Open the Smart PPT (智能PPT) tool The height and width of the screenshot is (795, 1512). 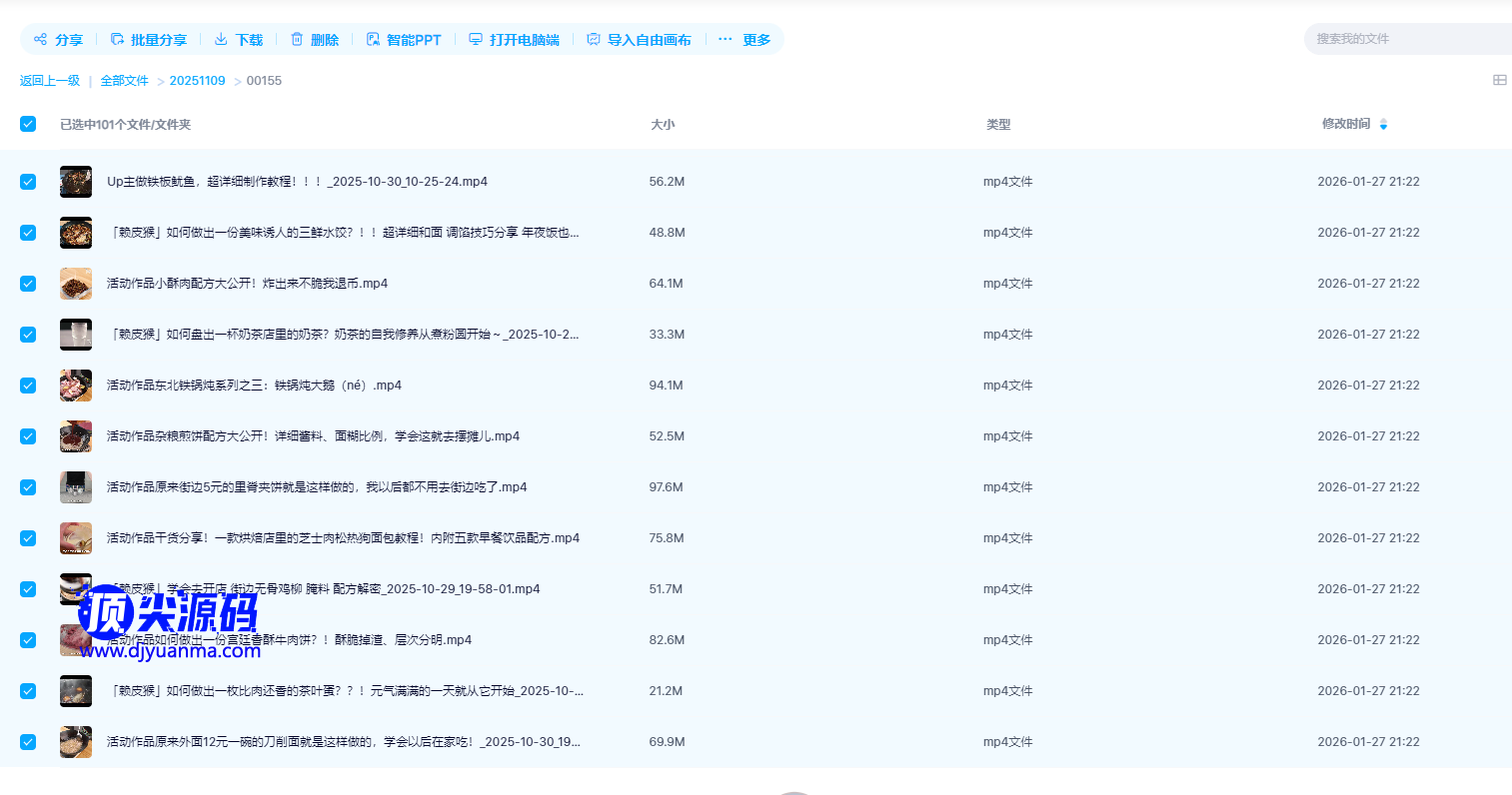tap(403, 40)
